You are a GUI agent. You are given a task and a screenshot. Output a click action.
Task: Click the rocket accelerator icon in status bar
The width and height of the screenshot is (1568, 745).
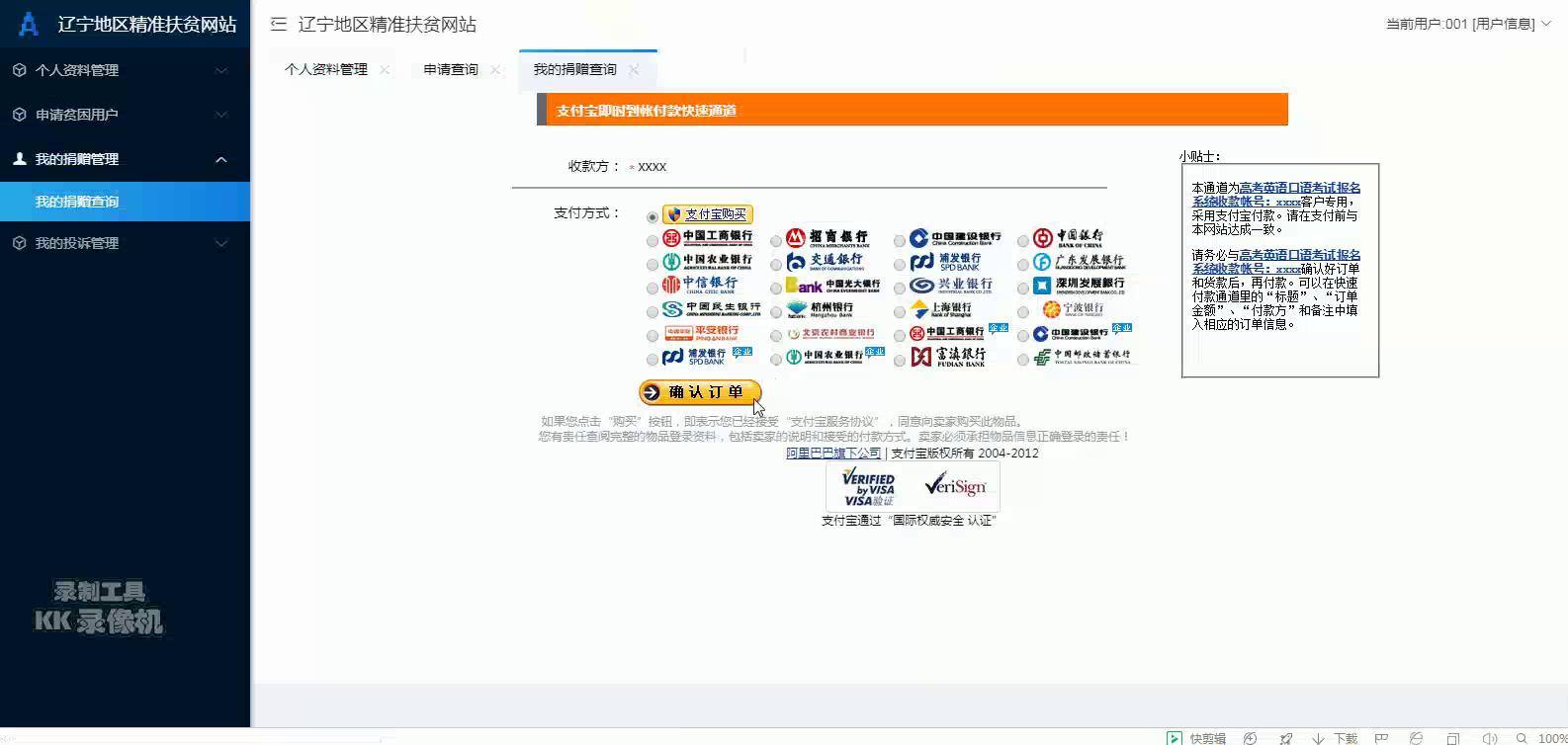[x=1285, y=738]
